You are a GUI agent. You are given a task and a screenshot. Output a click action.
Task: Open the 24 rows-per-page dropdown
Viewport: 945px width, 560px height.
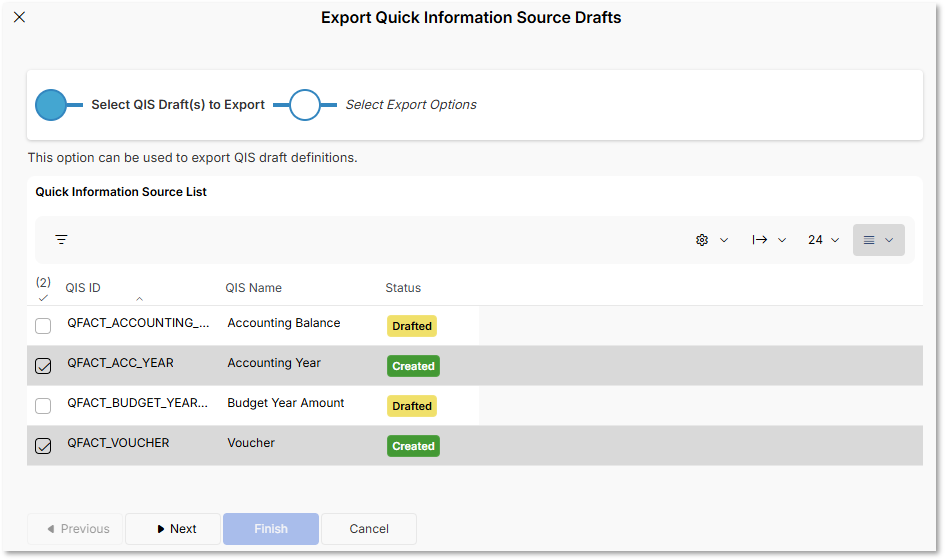[x=823, y=240]
